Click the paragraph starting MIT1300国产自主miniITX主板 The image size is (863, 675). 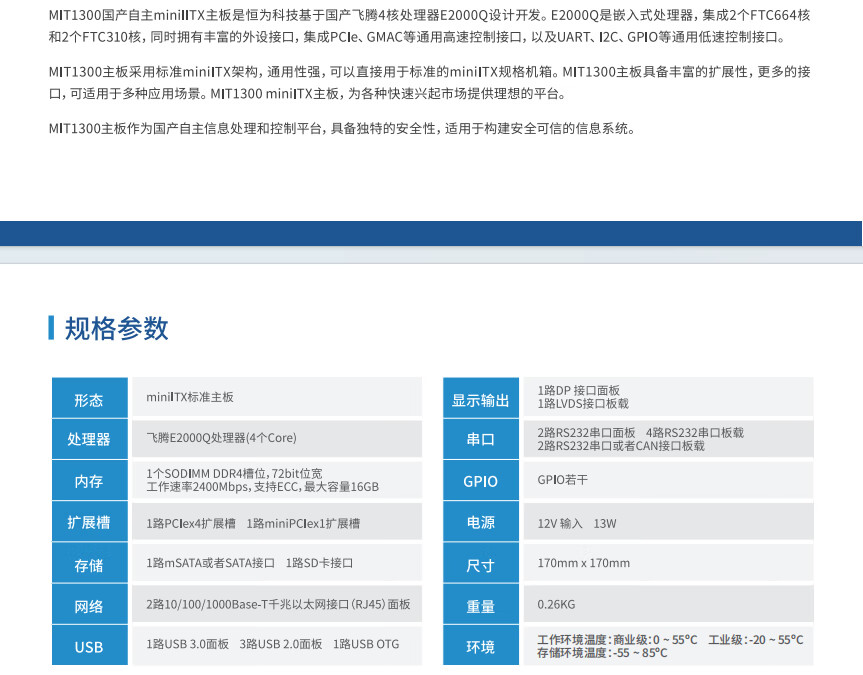(429, 26)
